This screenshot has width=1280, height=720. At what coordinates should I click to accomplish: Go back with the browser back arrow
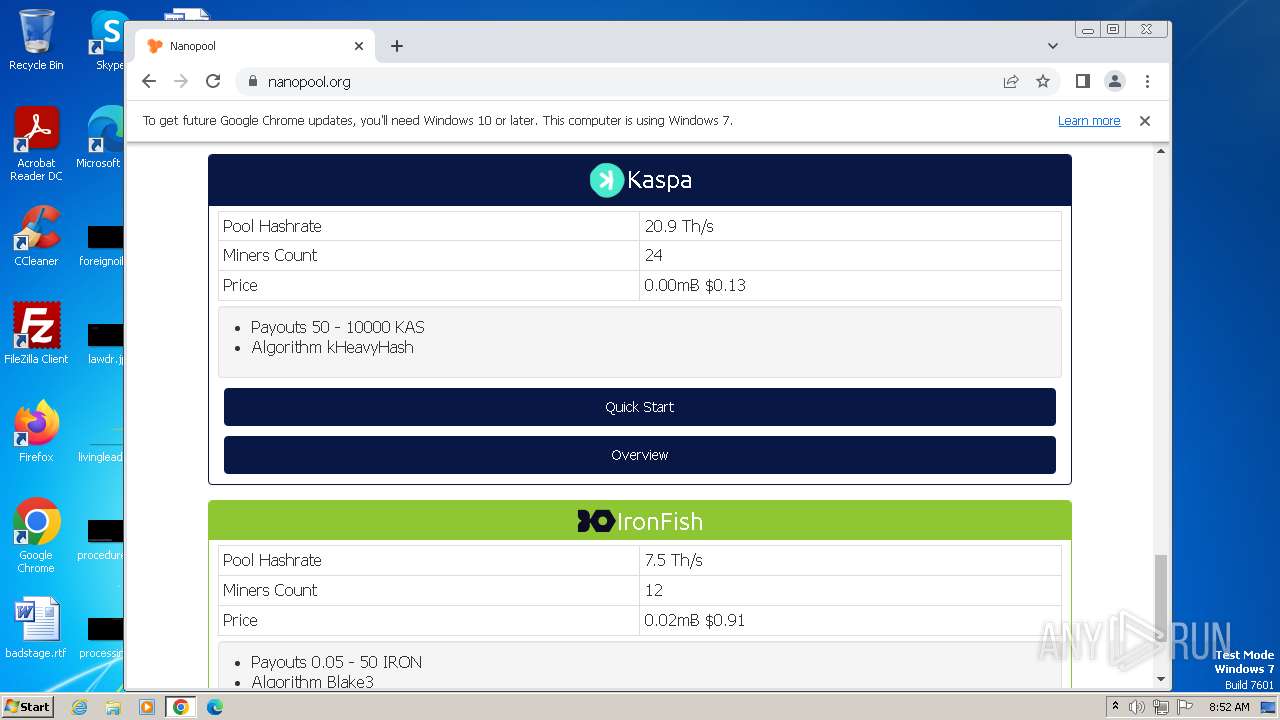149,82
